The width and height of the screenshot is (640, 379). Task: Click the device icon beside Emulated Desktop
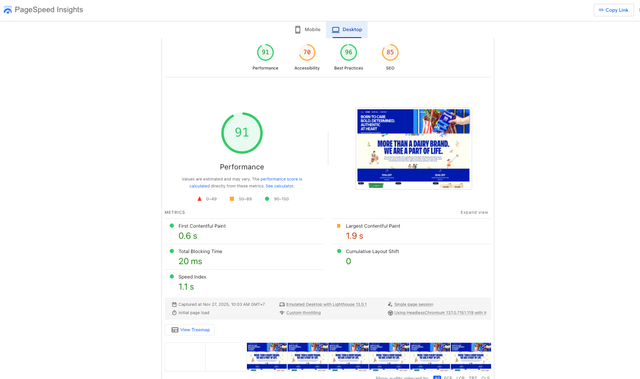(282, 304)
